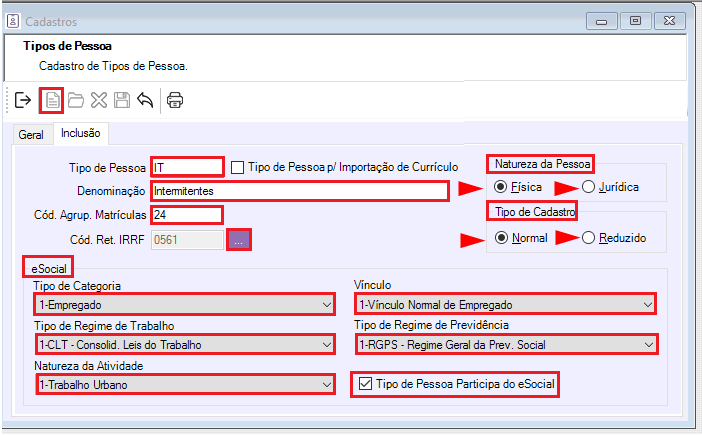Click the new record document icon
The height and width of the screenshot is (435, 702).
pos(51,100)
